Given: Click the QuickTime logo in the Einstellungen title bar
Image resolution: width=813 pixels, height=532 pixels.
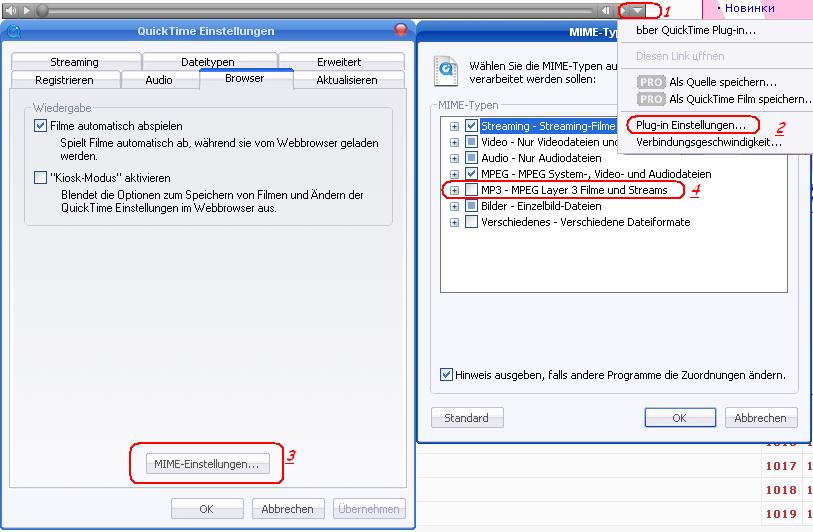Looking at the screenshot, I should coord(14,31).
